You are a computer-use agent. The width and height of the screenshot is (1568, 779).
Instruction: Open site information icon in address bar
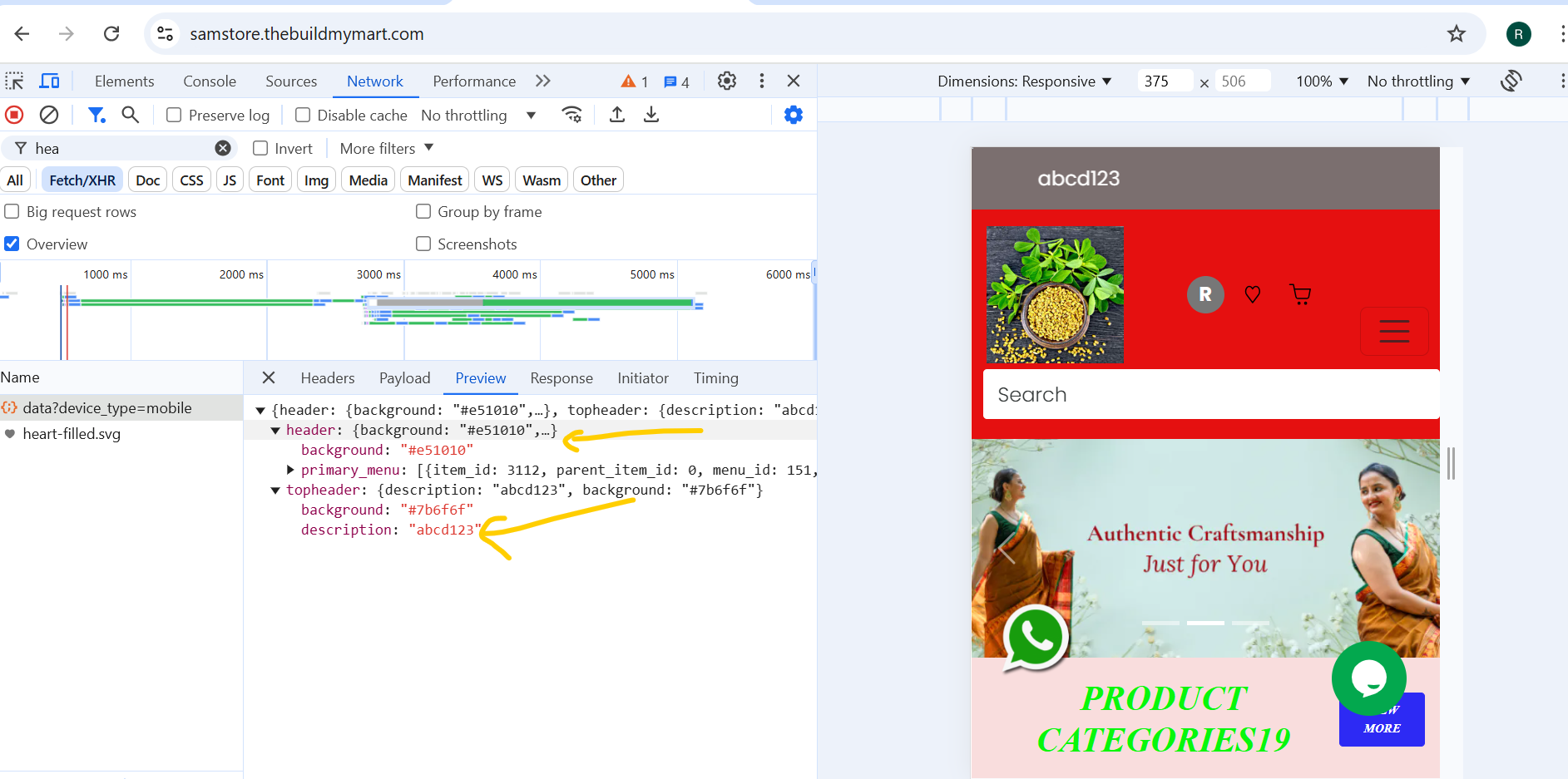(x=166, y=33)
